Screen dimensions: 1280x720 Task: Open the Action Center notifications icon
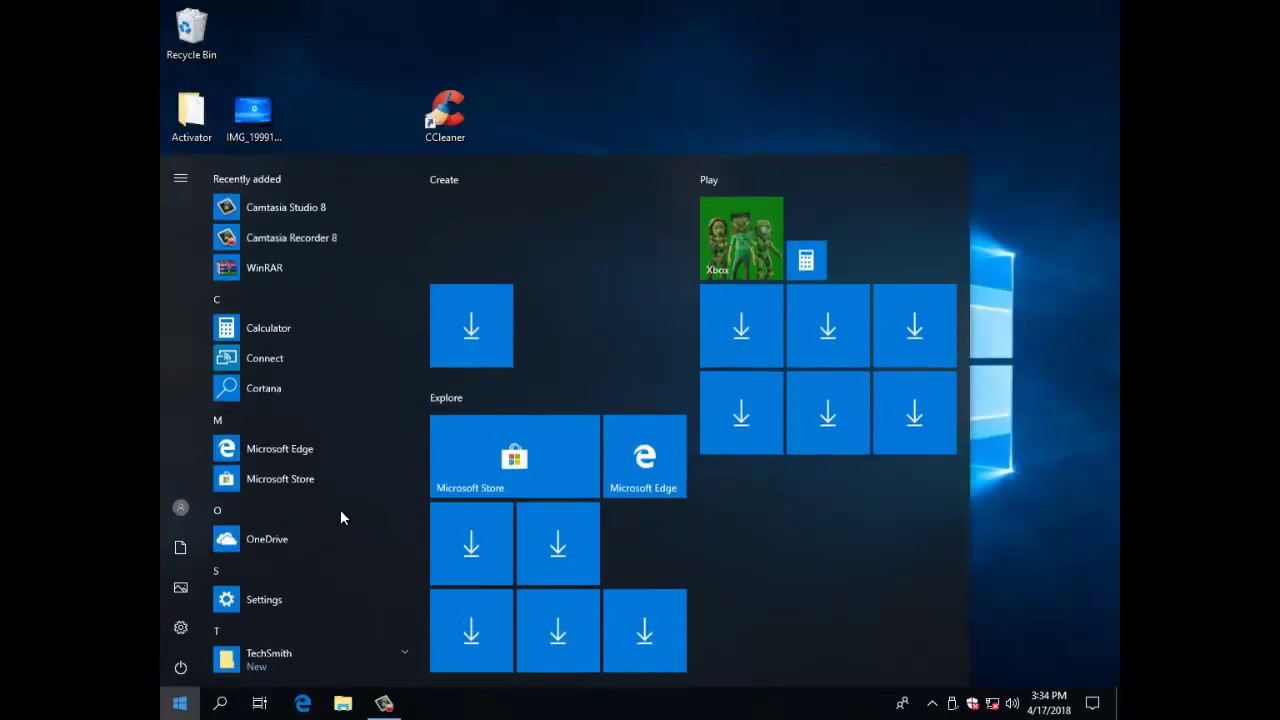[x=1093, y=704]
